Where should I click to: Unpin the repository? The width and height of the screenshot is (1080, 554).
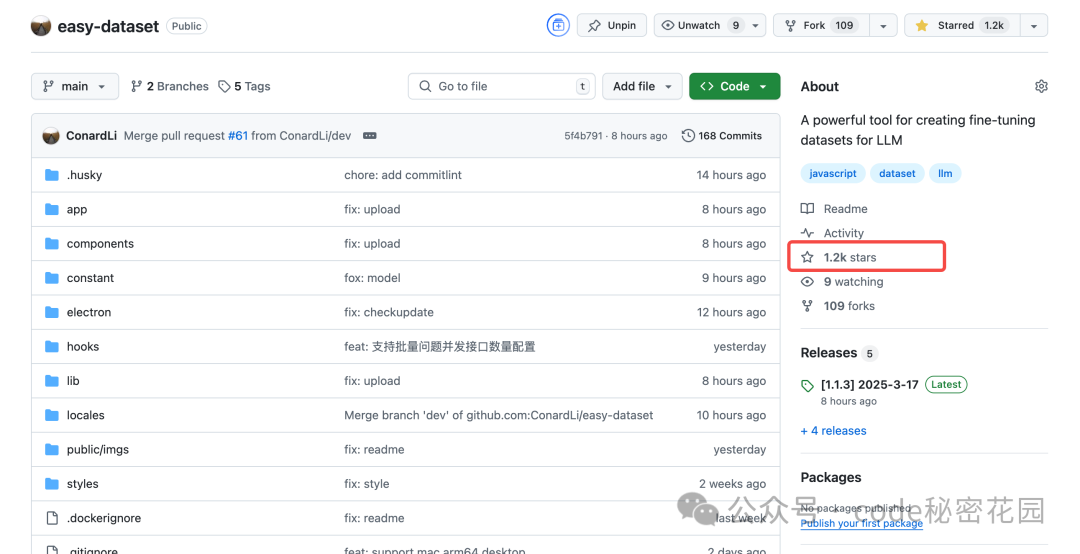612,25
